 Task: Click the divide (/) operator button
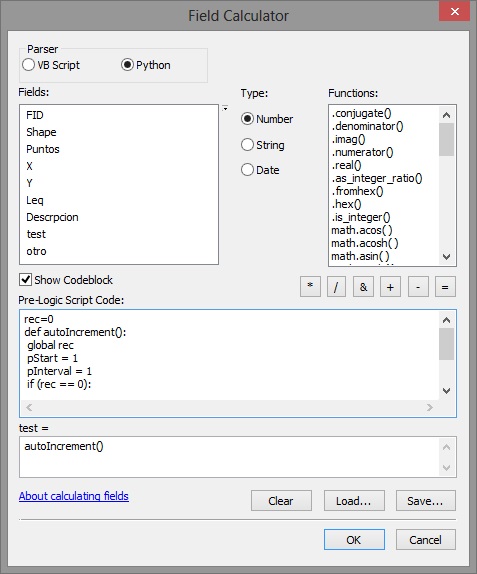tap(336, 287)
